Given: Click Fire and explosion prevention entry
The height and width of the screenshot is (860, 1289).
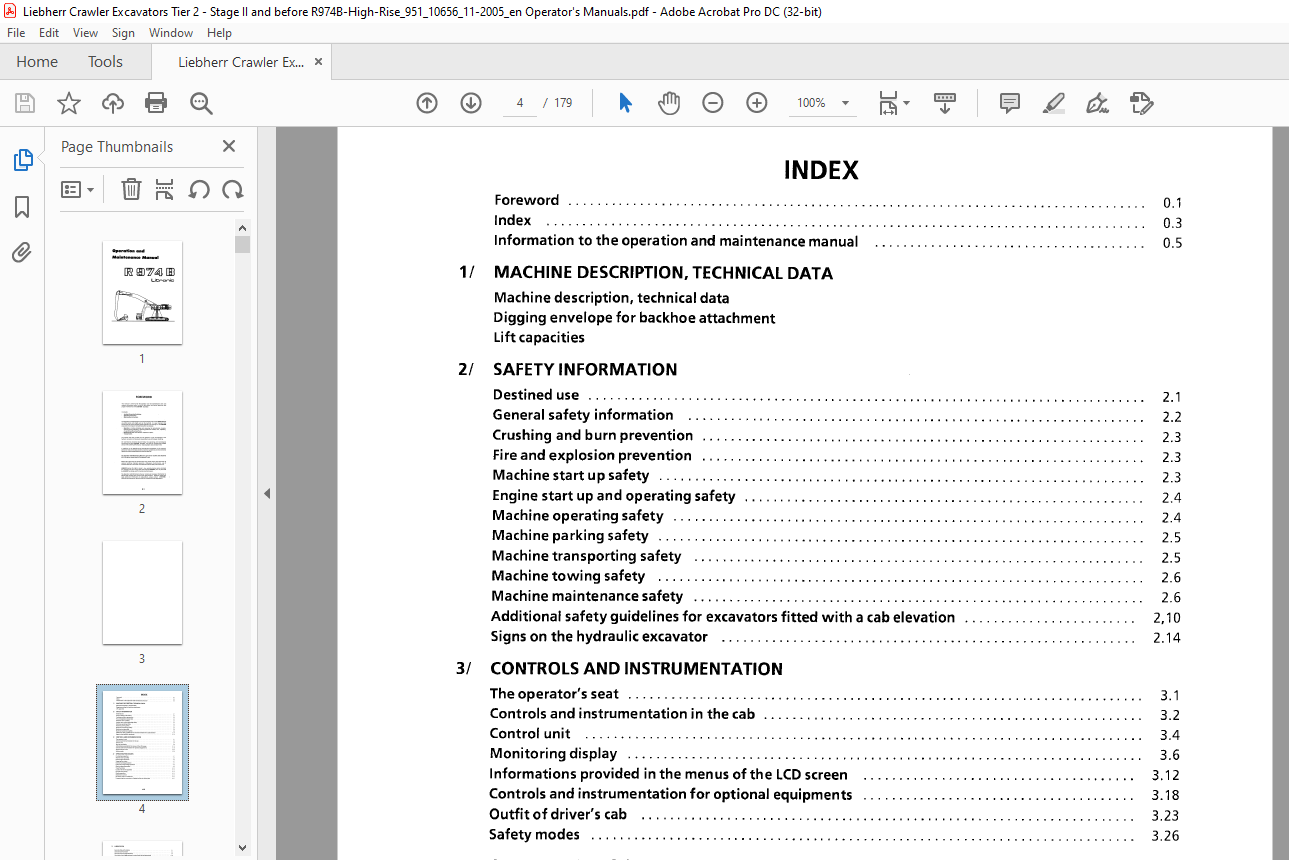Looking at the screenshot, I should point(592,455).
